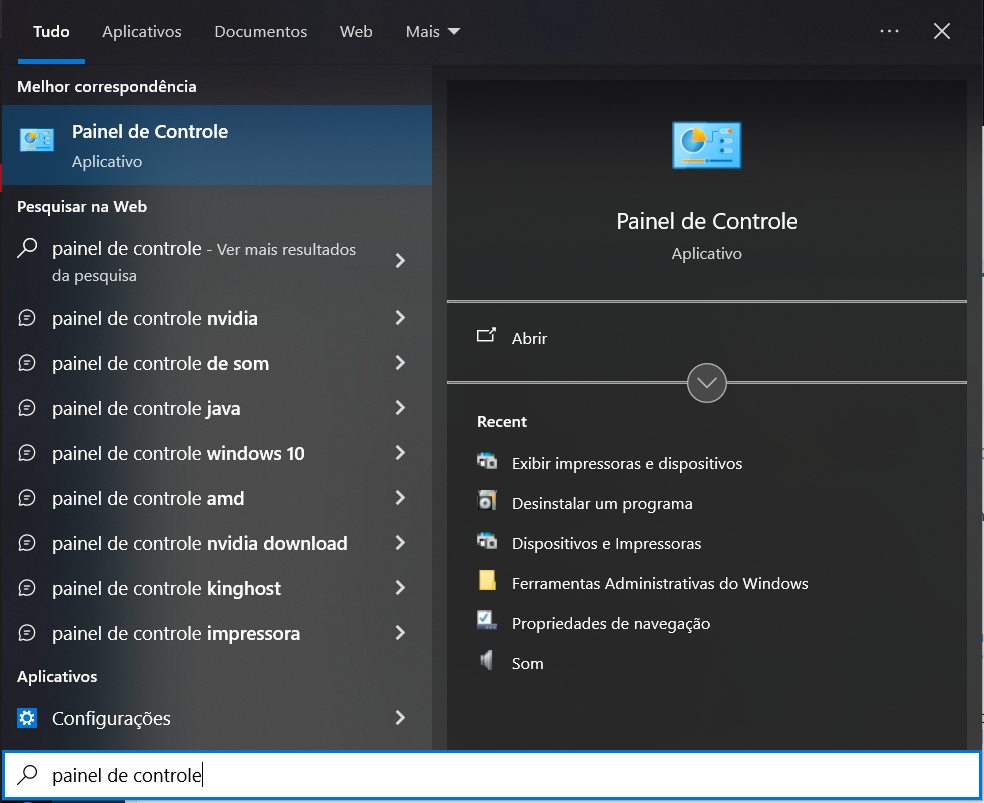Screen dimensions: 984x803
Task: Click the open-window icon next to Abrir
Action: [x=486, y=336]
